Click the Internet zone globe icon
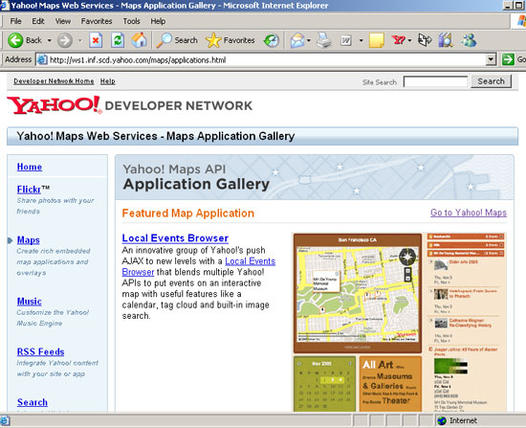The width and height of the screenshot is (526, 428). (442, 421)
